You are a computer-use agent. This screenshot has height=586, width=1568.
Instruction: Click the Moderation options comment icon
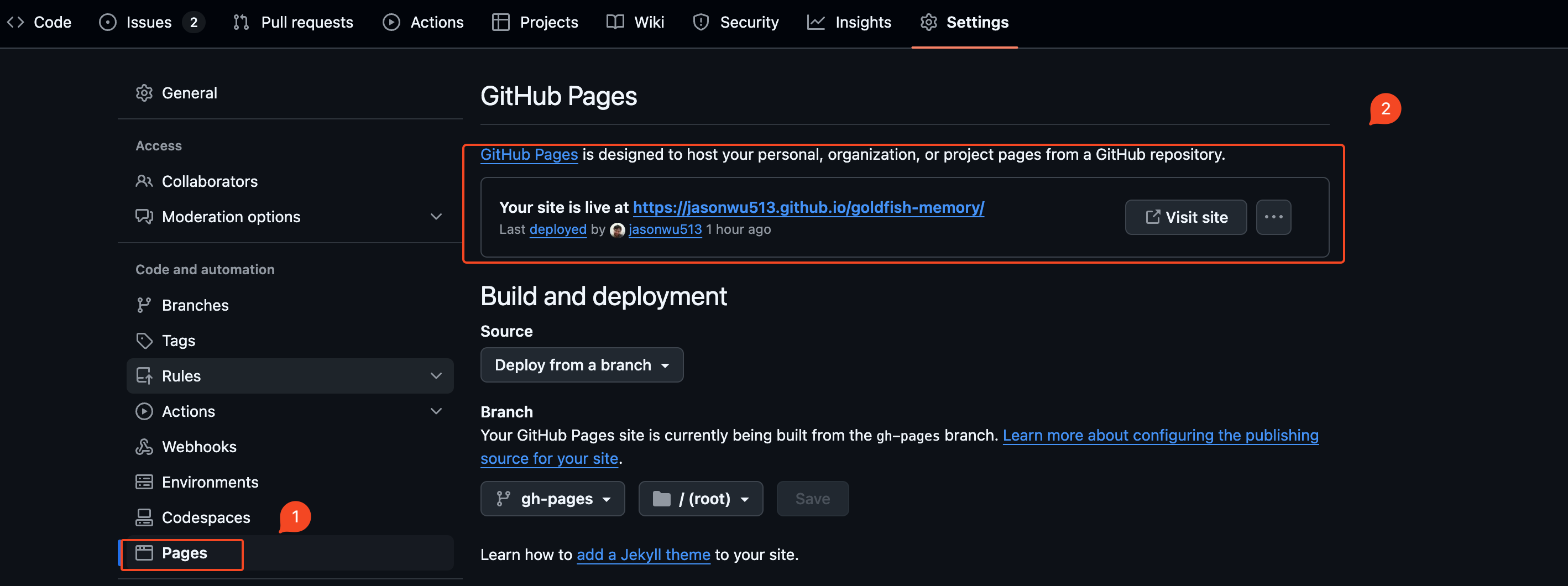point(144,217)
